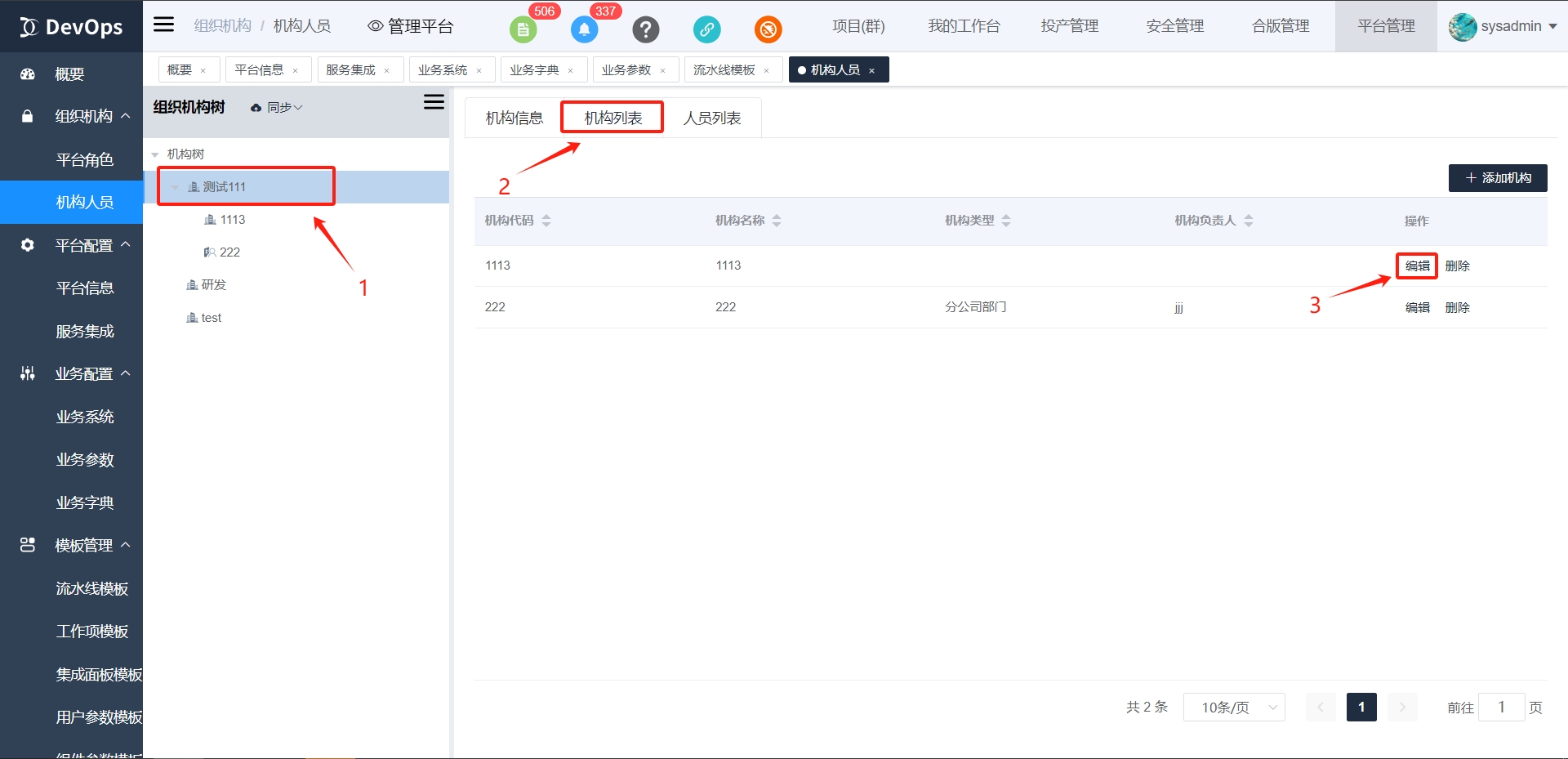Screen dimensions: 1568x759
Task: Click 删除 for the 222 row
Action: [x=1457, y=308]
